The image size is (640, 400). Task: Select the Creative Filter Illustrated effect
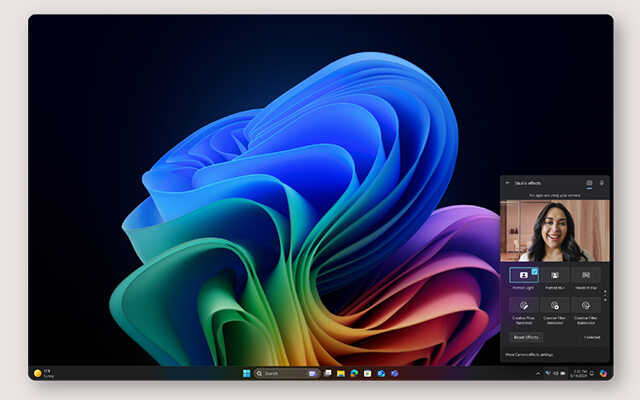[x=524, y=305]
